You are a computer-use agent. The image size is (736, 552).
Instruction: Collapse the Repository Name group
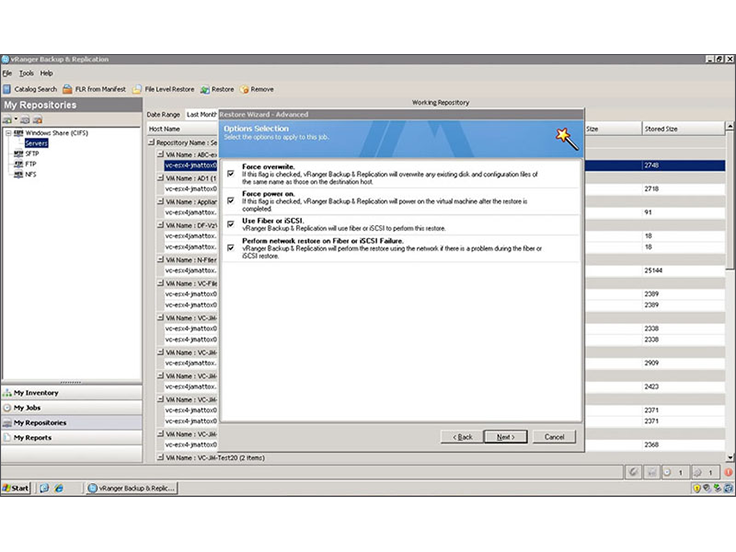pos(151,142)
